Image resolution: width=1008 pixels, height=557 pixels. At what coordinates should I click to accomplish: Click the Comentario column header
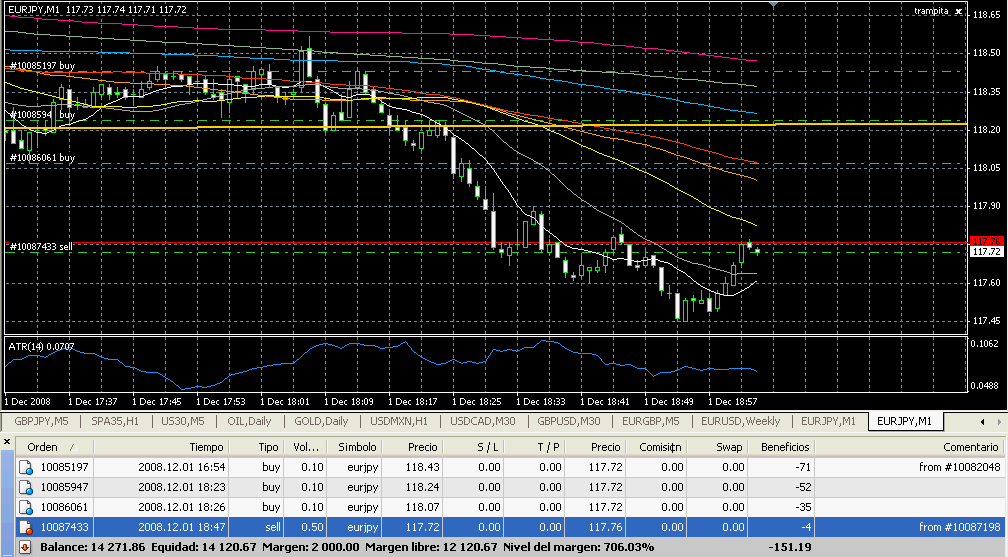(909, 447)
